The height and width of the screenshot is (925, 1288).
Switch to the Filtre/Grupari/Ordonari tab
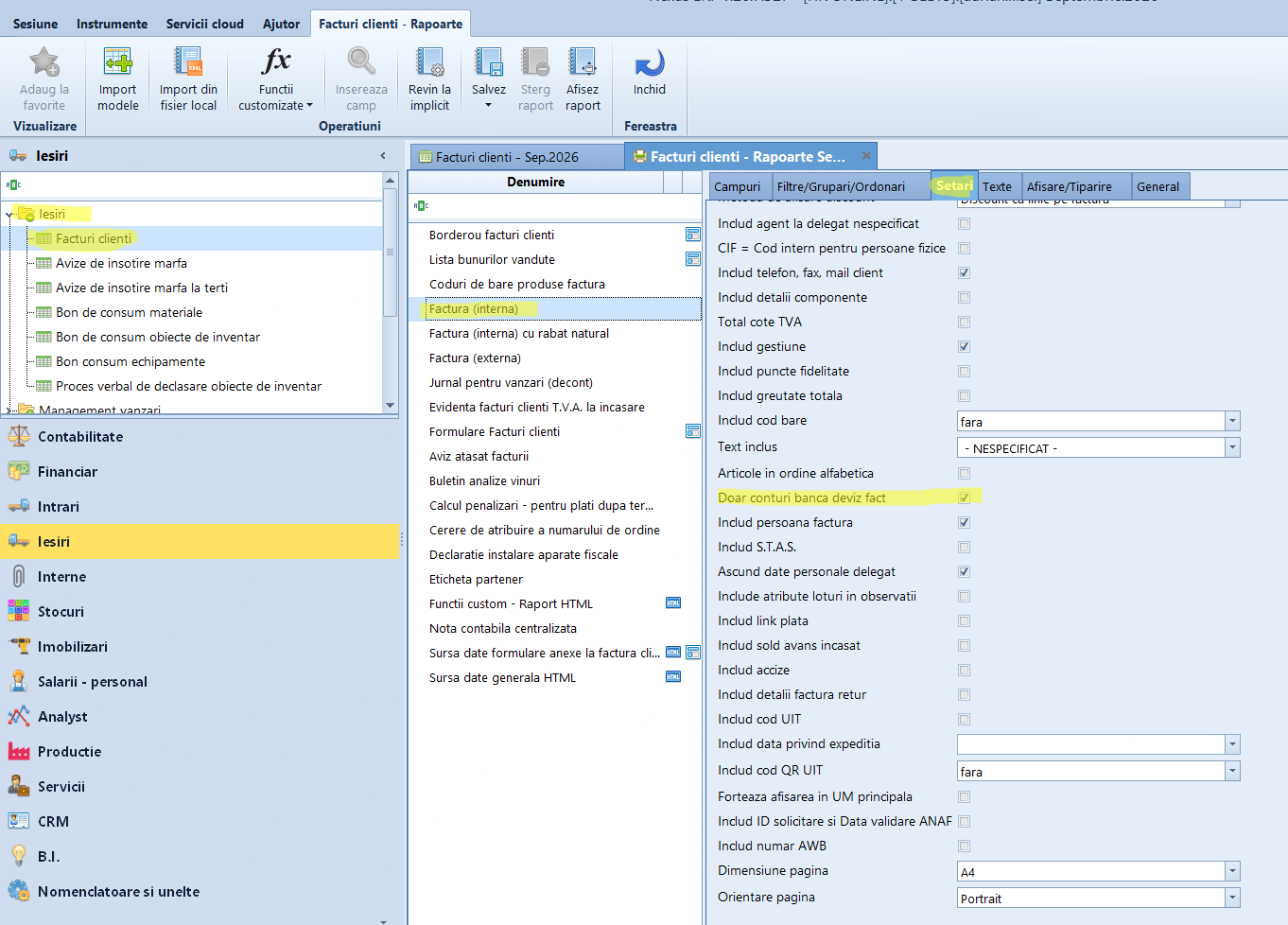coord(841,186)
